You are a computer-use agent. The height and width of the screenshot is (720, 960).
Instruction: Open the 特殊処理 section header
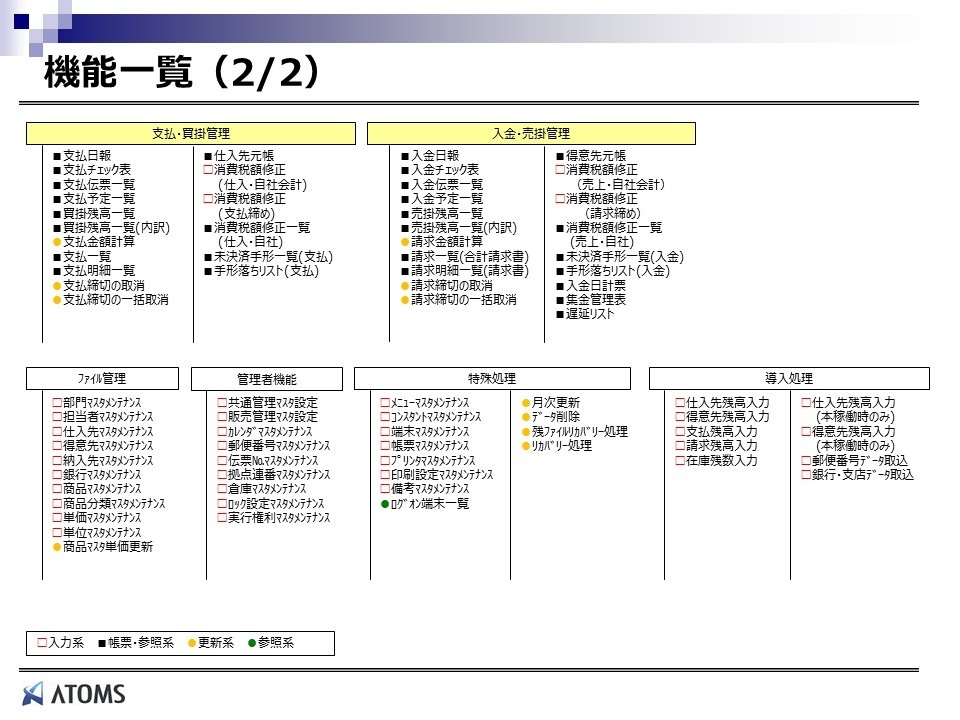coord(492,379)
